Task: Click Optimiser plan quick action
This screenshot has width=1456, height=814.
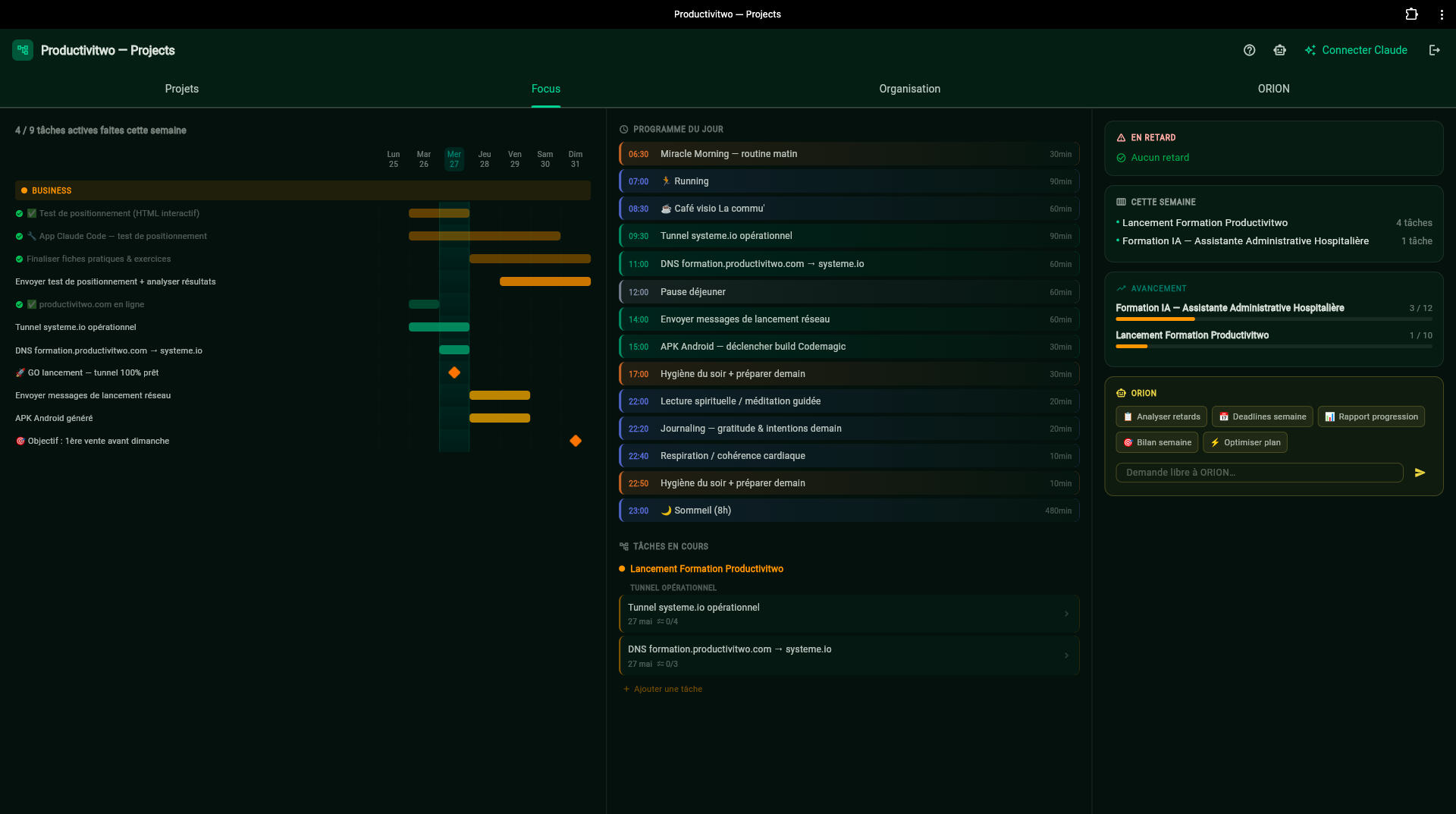Action: click(x=1244, y=442)
